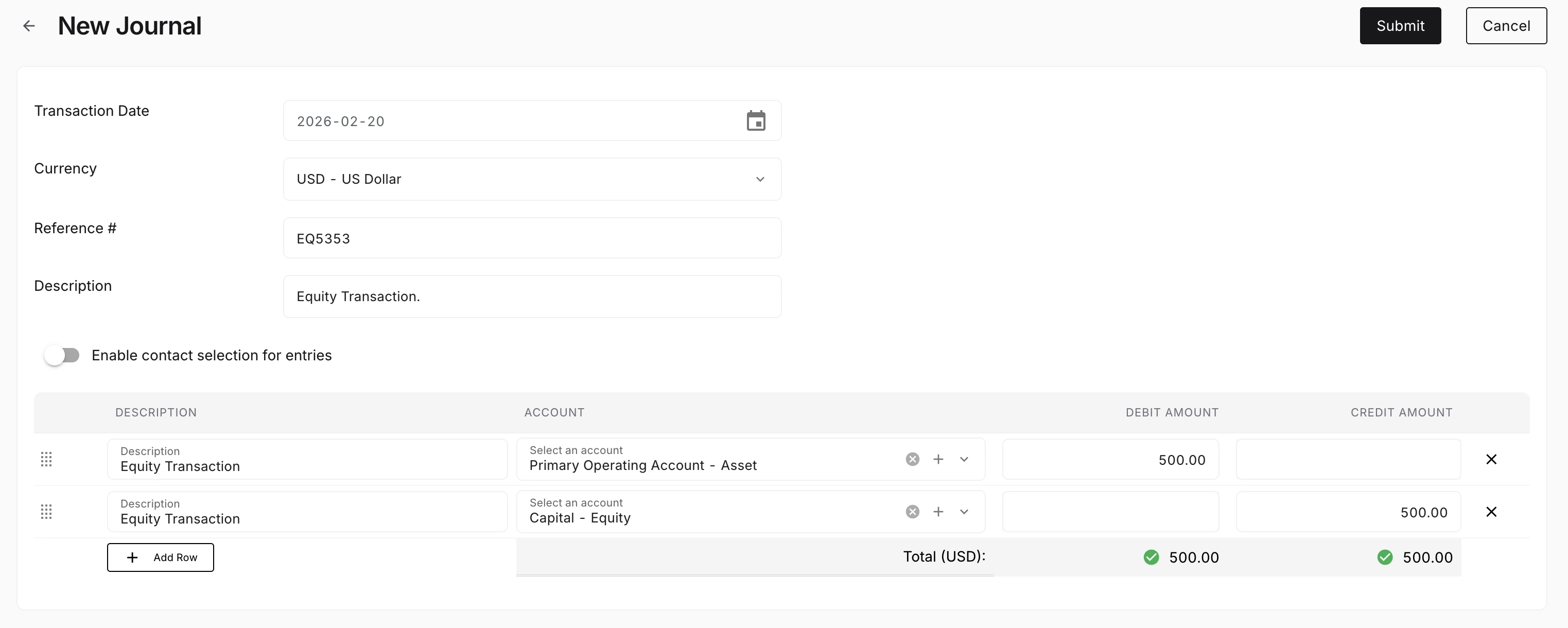Screen dimensions: 1568x628
Task: Click the ACCOUNT column header
Action: (554, 412)
